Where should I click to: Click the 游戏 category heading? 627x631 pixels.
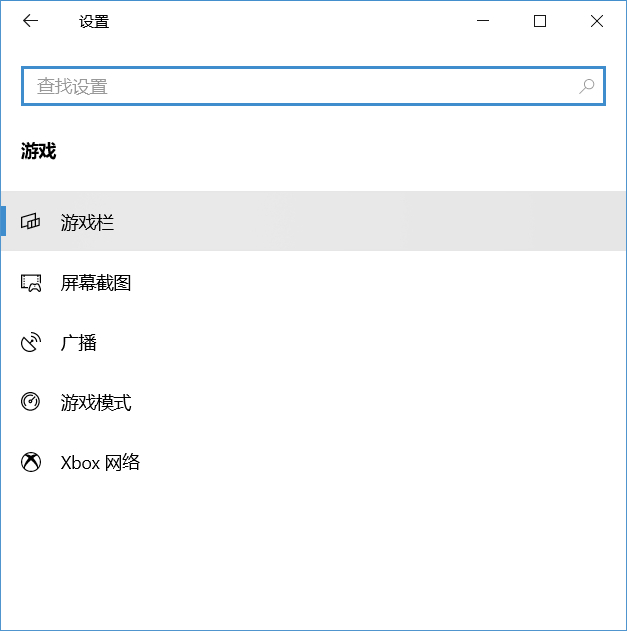[x=39, y=151]
